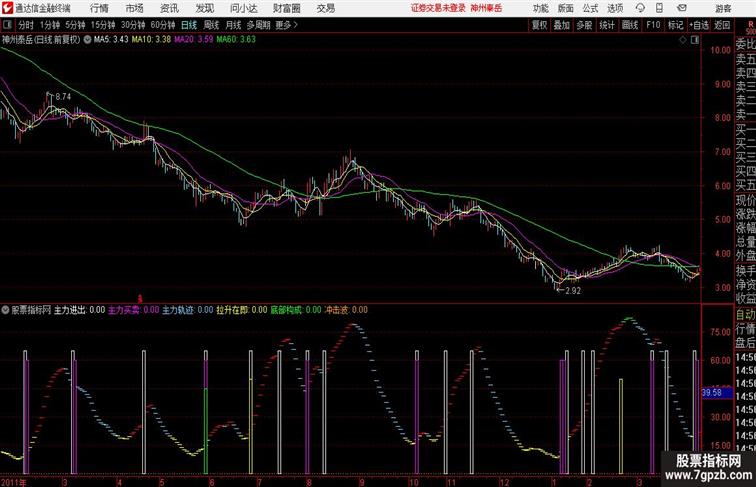Open the 公式 menu
The image size is (756, 487).
point(590,8)
